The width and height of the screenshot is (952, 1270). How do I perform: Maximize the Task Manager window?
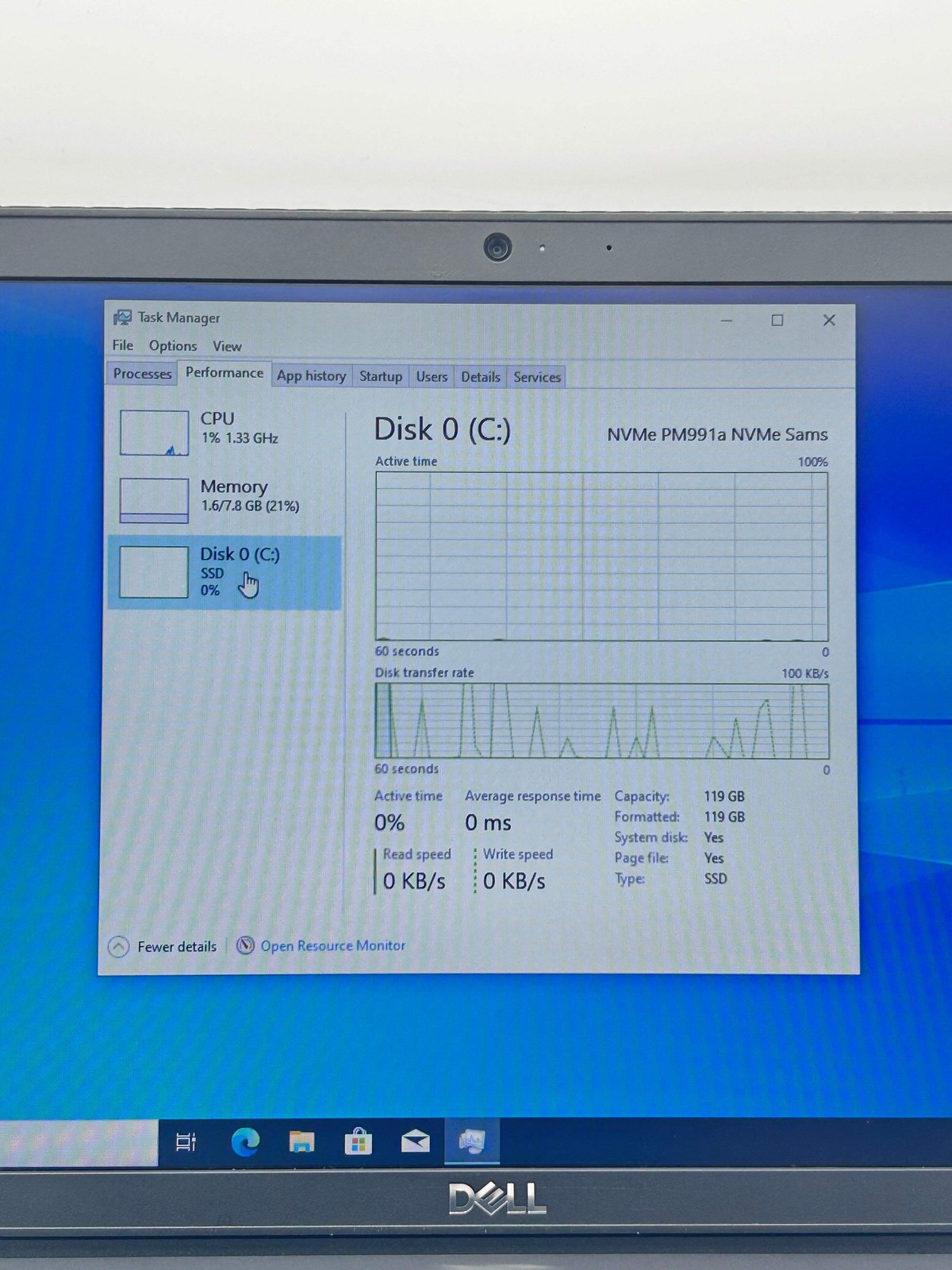click(777, 320)
